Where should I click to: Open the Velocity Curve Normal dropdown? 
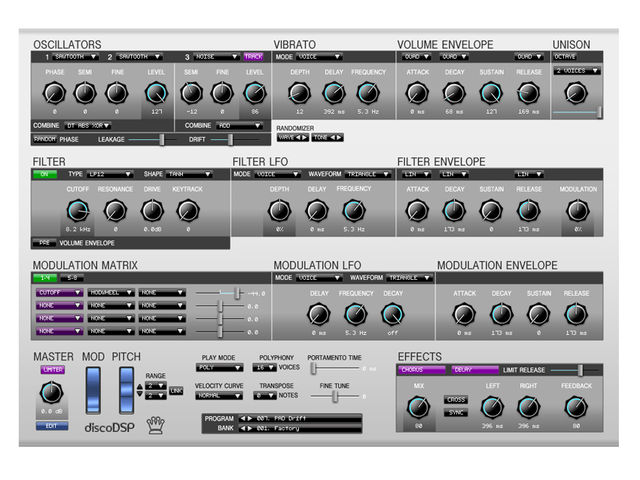click(219, 396)
